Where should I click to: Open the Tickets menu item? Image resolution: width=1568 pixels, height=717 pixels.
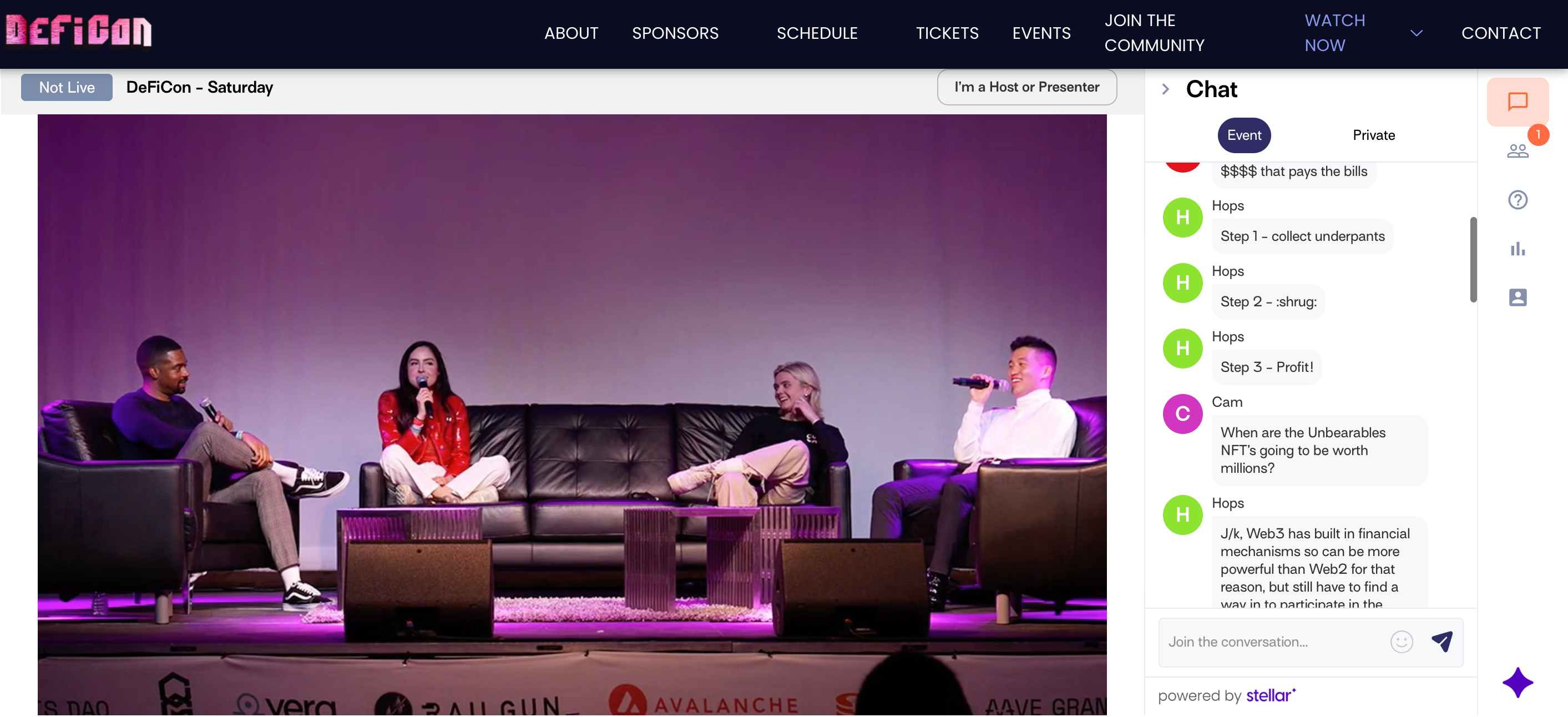(947, 33)
